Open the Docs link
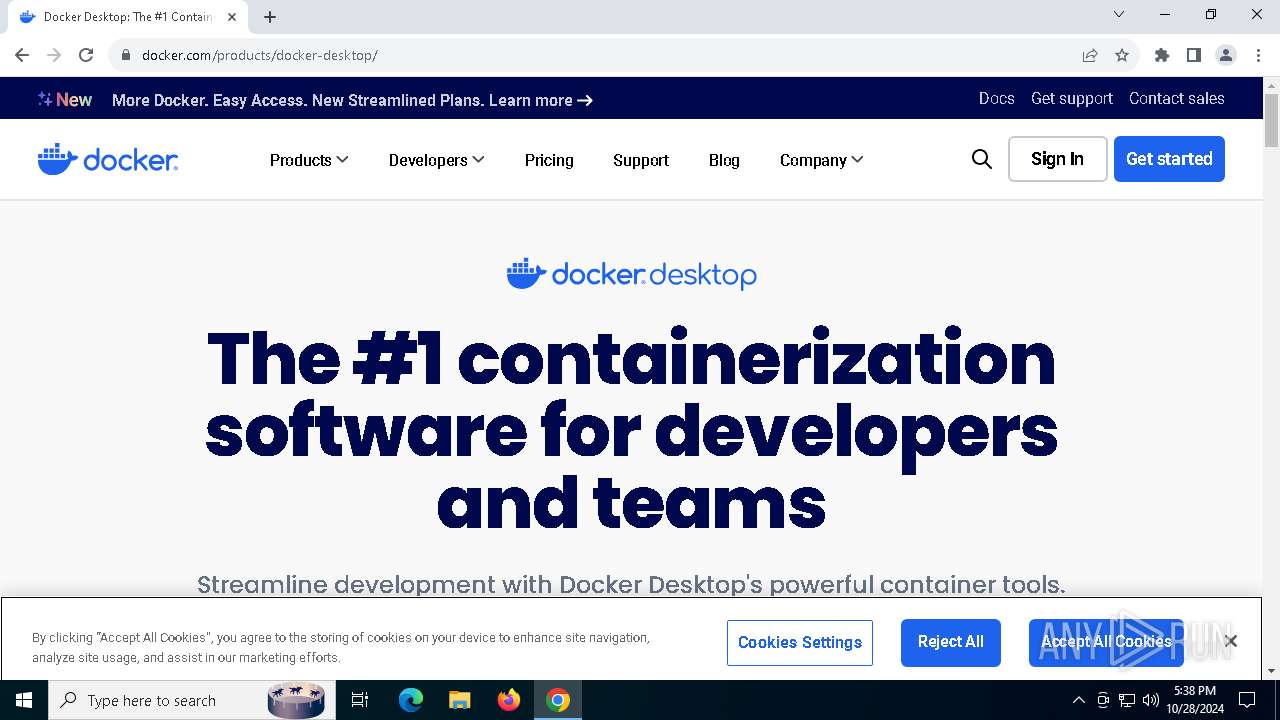The height and width of the screenshot is (720, 1280). 996,98
